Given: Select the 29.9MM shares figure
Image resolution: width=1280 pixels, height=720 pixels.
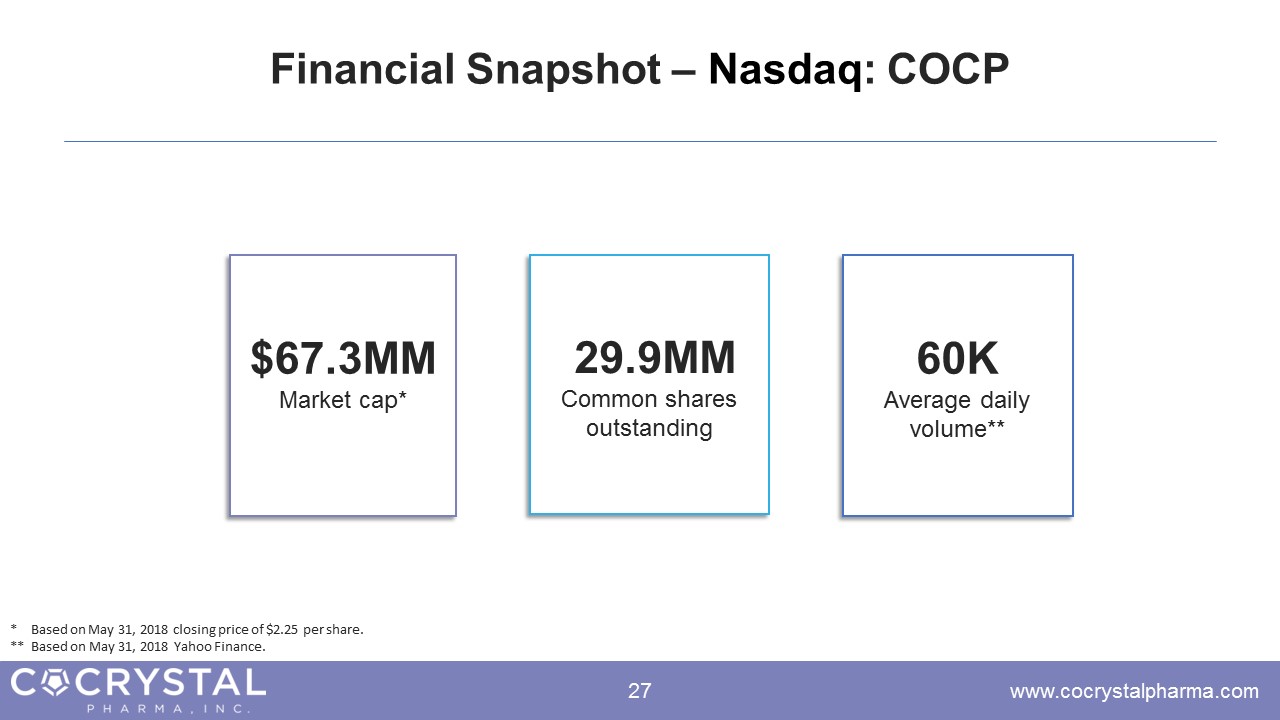Looking at the screenshot, I should (x=654, y=357).
